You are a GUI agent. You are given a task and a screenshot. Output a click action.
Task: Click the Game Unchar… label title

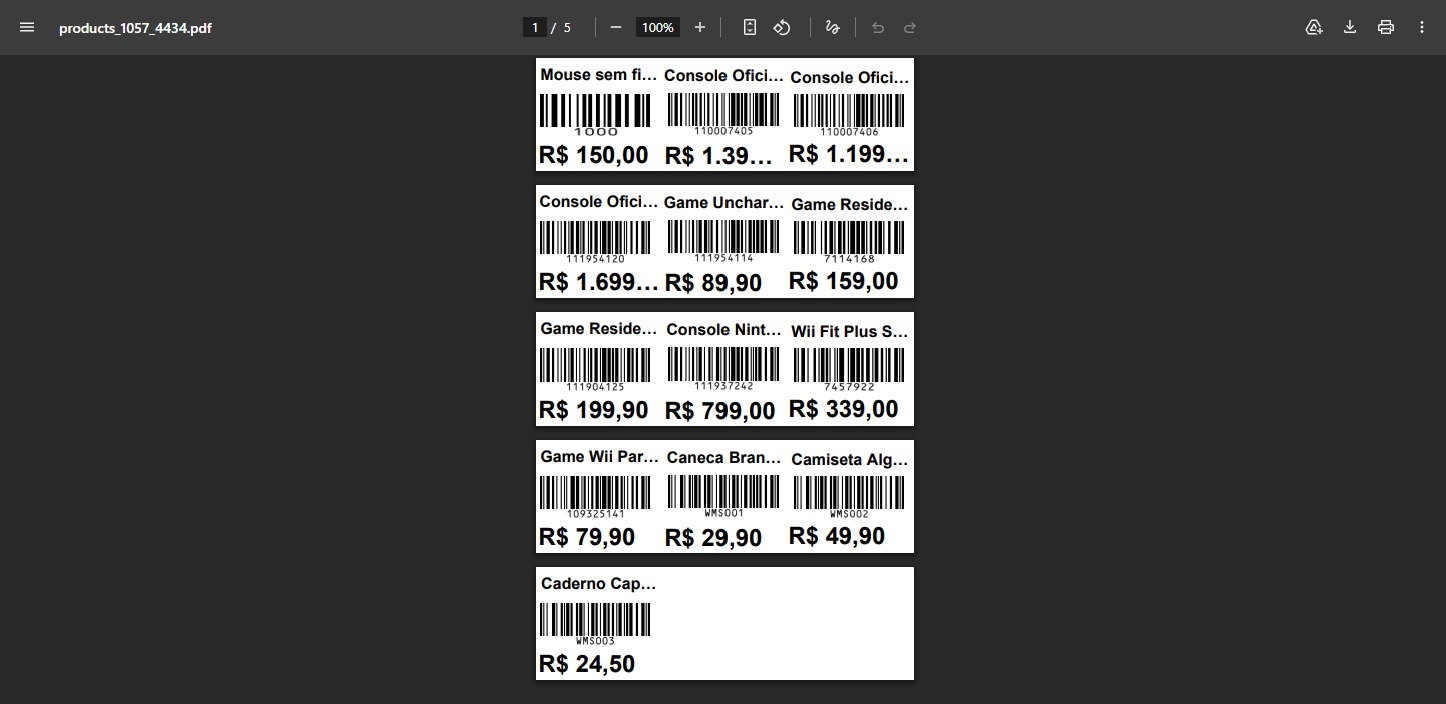click(x=724, y=203)
